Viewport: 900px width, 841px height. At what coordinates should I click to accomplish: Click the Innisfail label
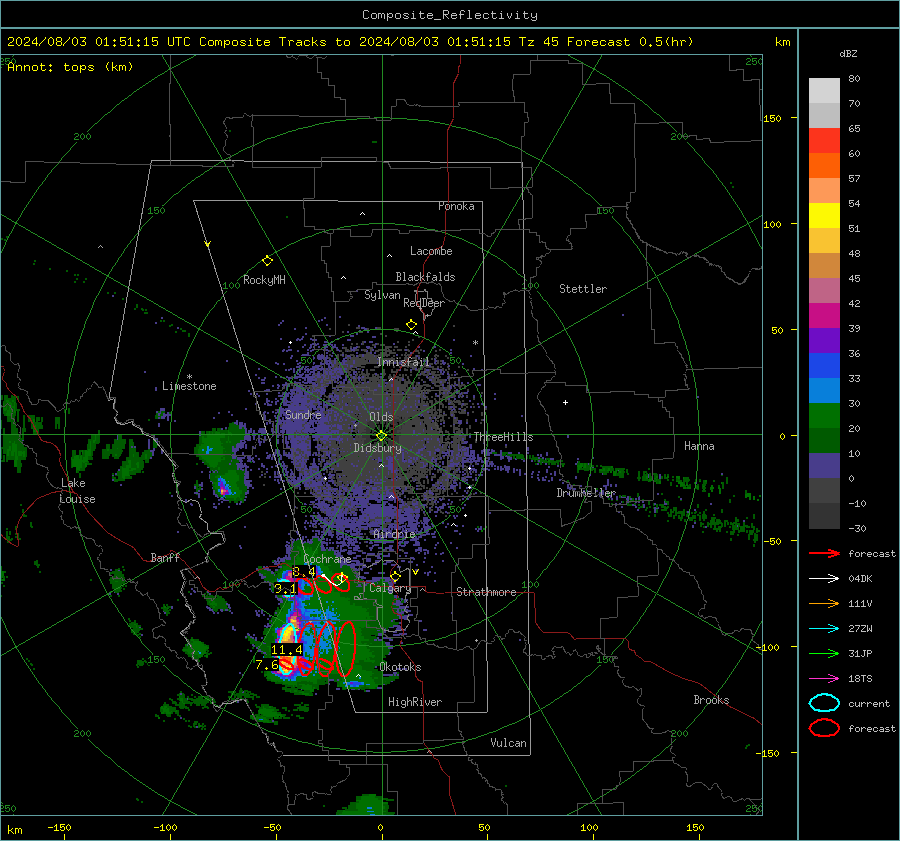(404, 362)
